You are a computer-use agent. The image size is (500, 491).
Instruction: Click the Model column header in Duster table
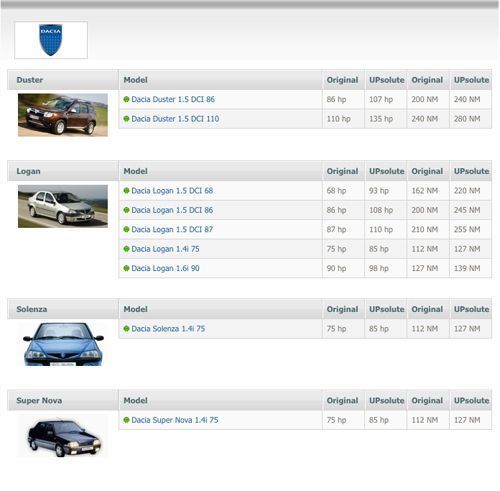click(135, 80)
